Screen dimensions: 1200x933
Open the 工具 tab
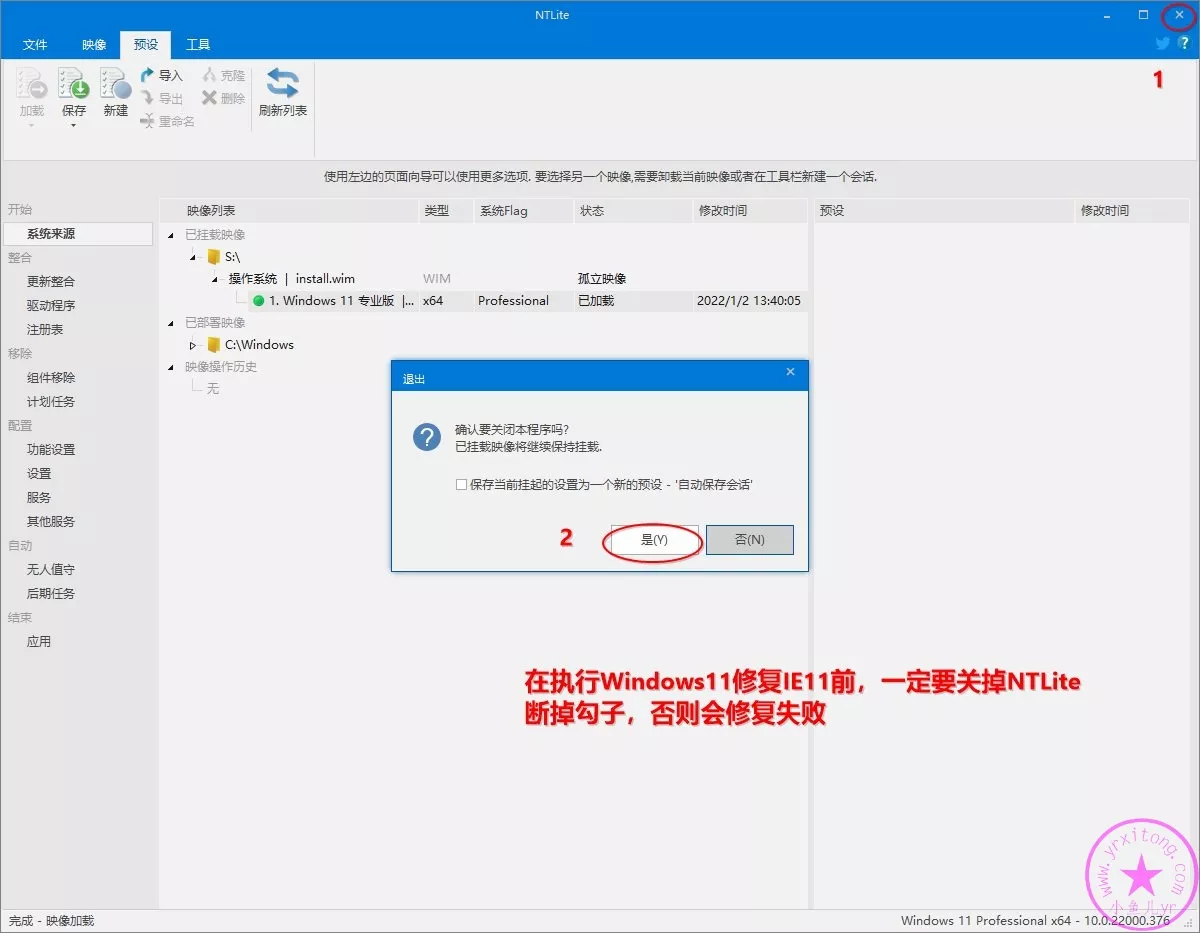[198, 45]
